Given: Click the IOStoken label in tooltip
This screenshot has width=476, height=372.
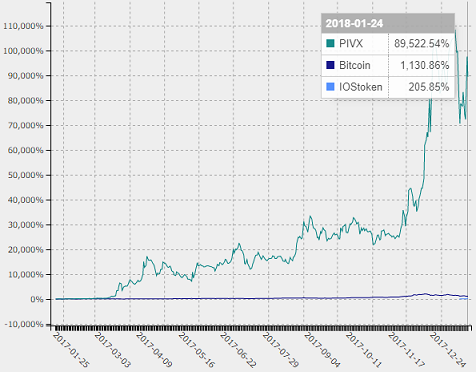Looking at the screenshot, I should pyautogui.click(x=361, y=87).
